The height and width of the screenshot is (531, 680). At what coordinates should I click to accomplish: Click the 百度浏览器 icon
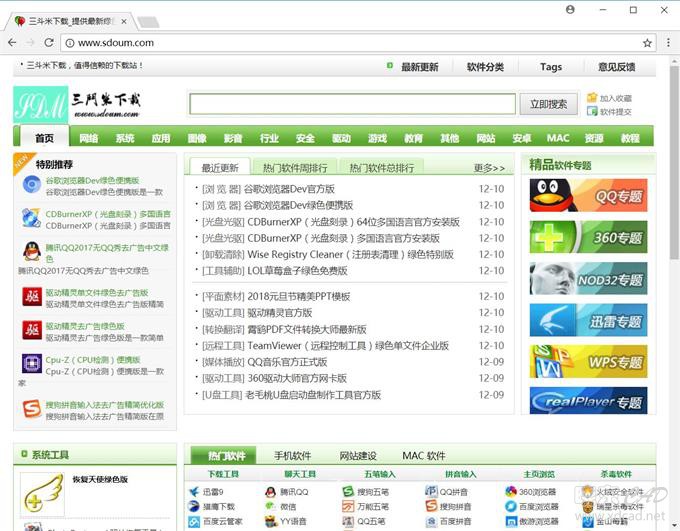(x=511, y=506)
